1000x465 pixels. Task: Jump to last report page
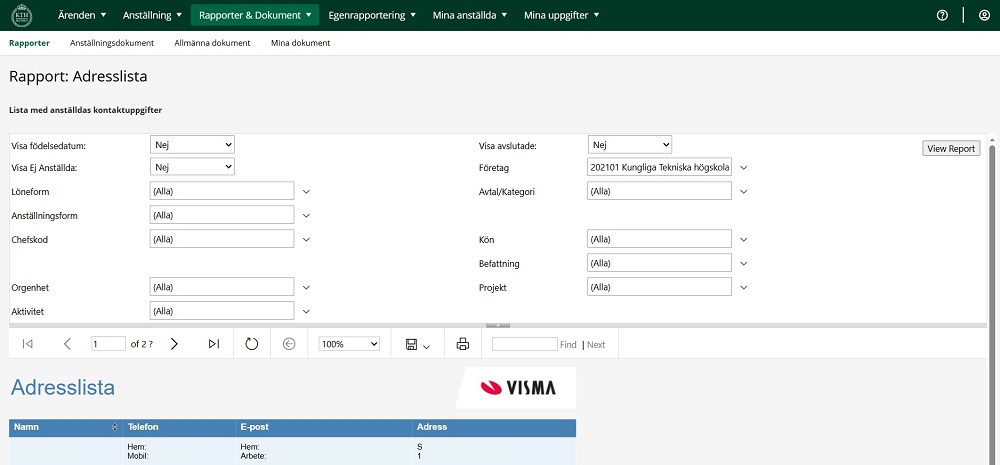214,344
